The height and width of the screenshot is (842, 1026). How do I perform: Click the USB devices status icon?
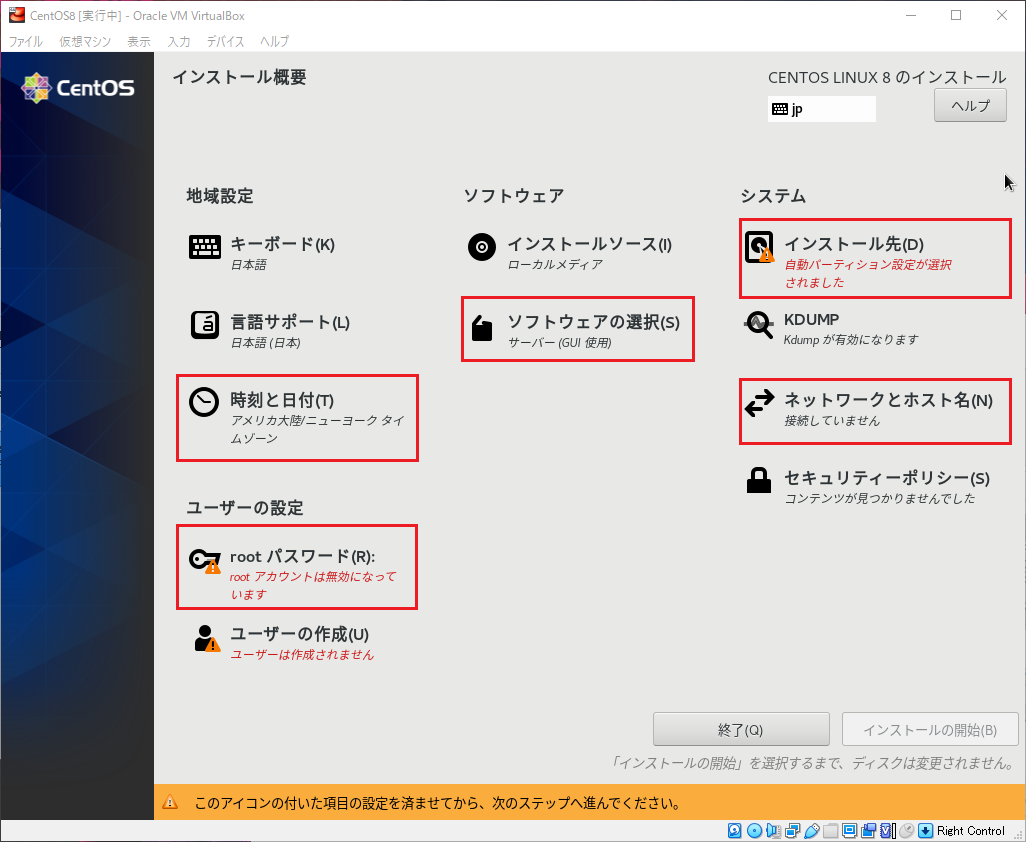812,831
